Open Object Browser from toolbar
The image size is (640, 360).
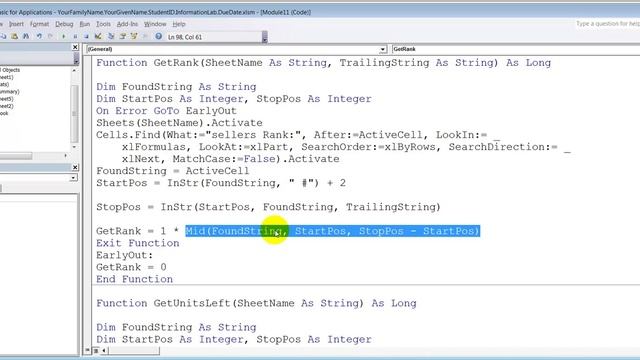133,36
